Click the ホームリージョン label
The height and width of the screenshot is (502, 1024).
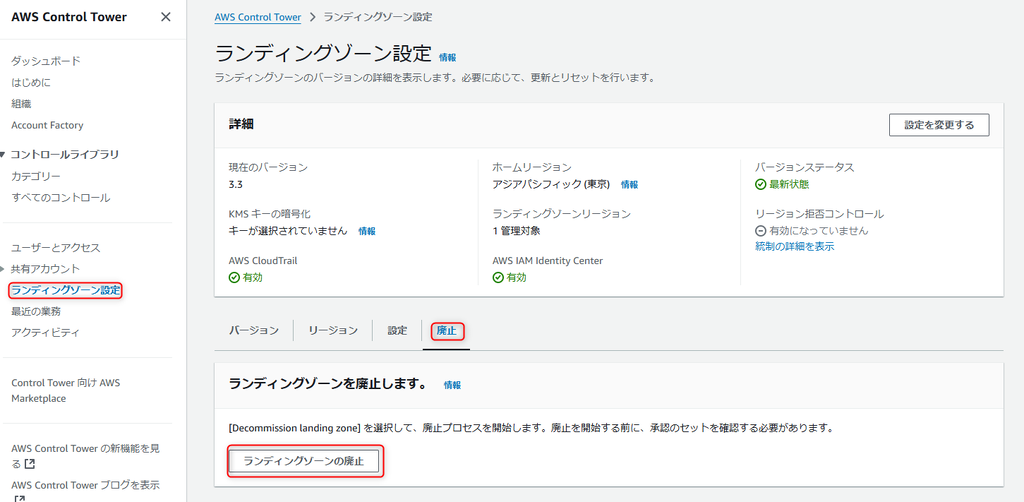tap(532, 167)
